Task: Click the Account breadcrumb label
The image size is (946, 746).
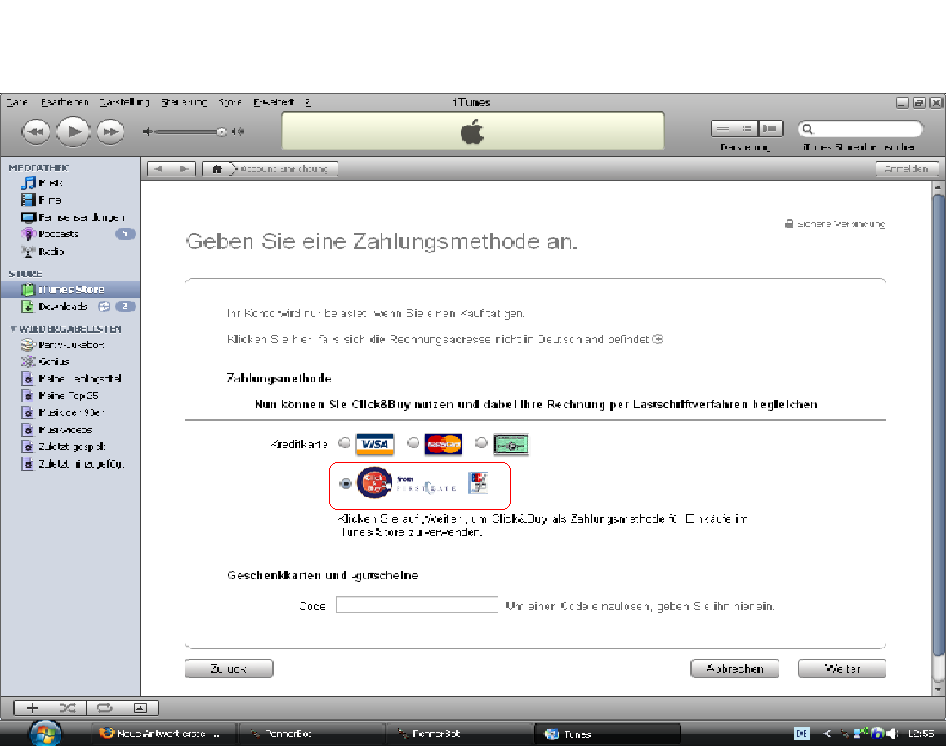Action: click(x=284, y=169)
